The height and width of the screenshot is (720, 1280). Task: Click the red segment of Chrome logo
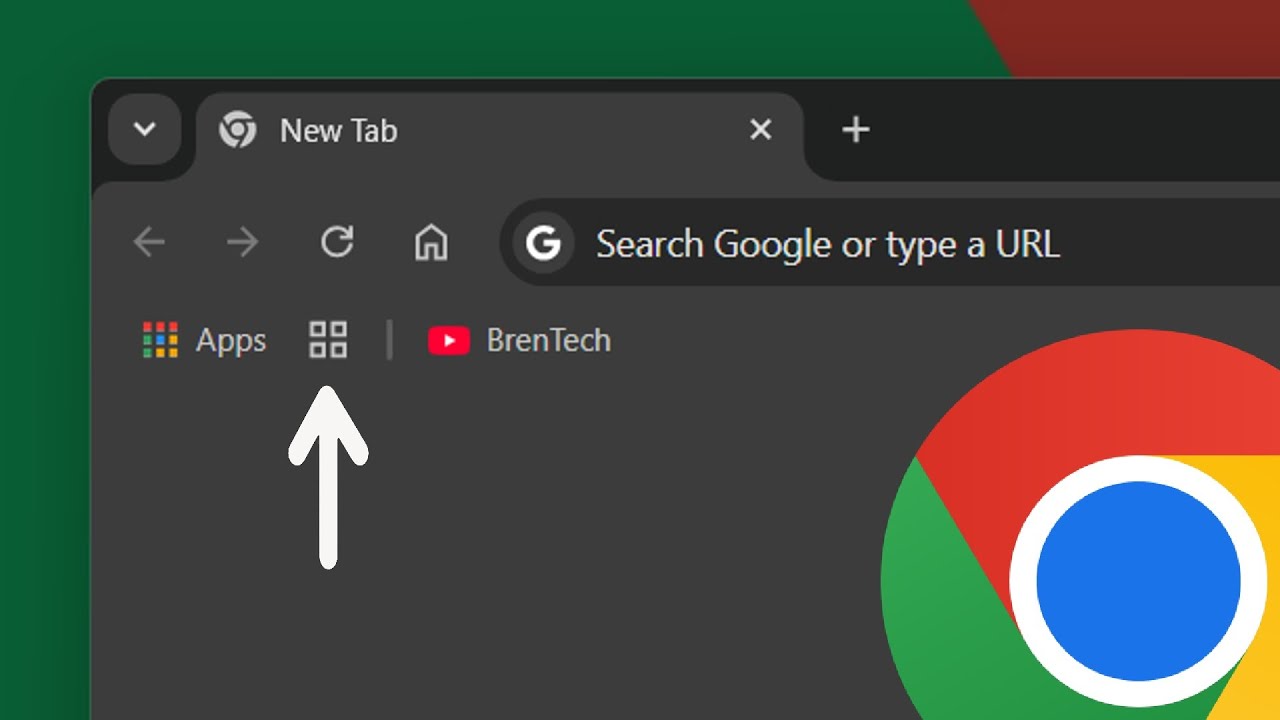[x=1050, y=400]
